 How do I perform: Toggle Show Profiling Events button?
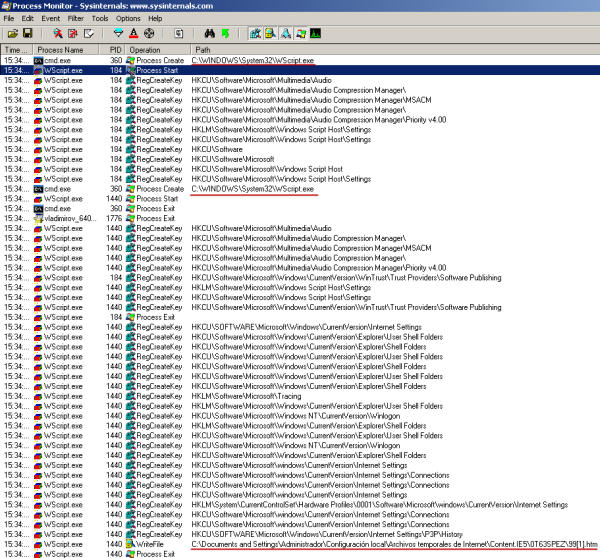coord(316,34)
